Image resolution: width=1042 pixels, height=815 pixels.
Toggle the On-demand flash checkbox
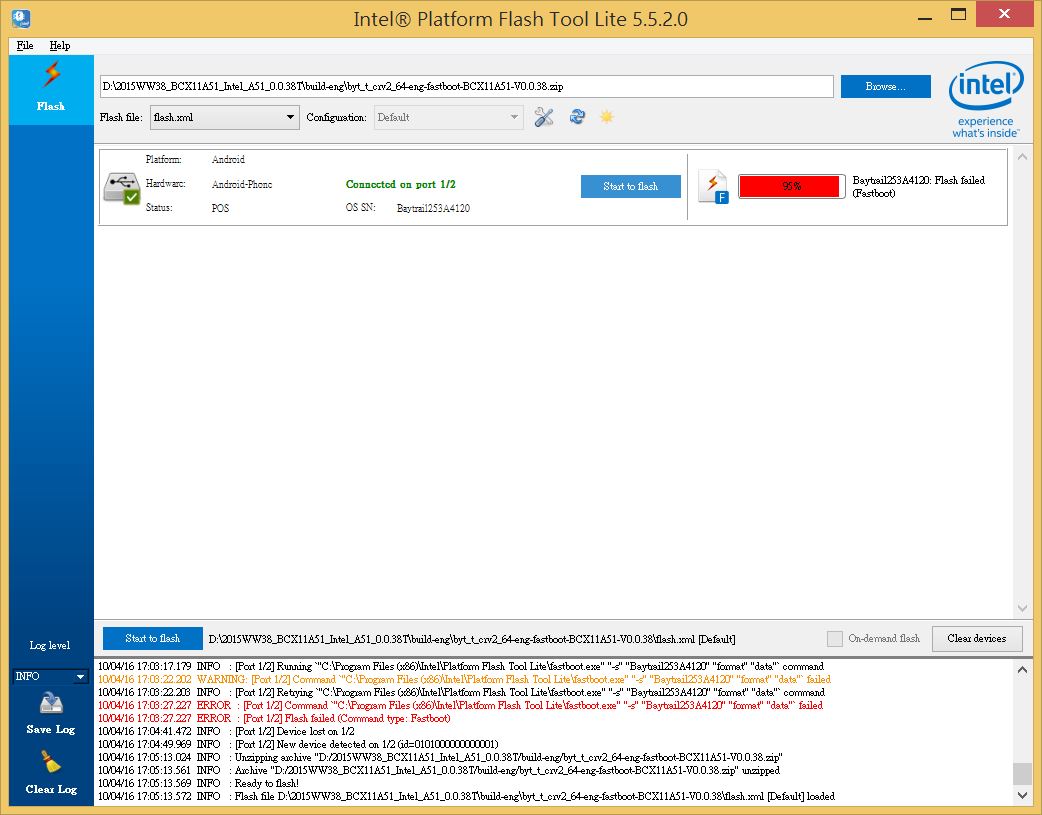835,639
